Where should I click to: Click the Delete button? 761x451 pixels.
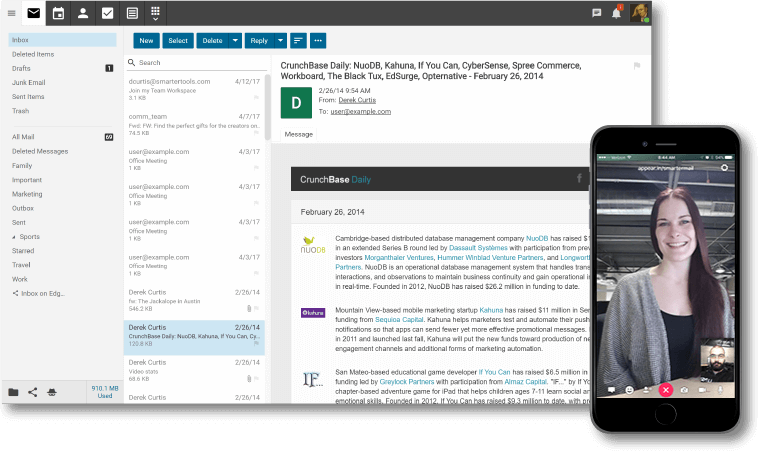(x=213, y=41)
